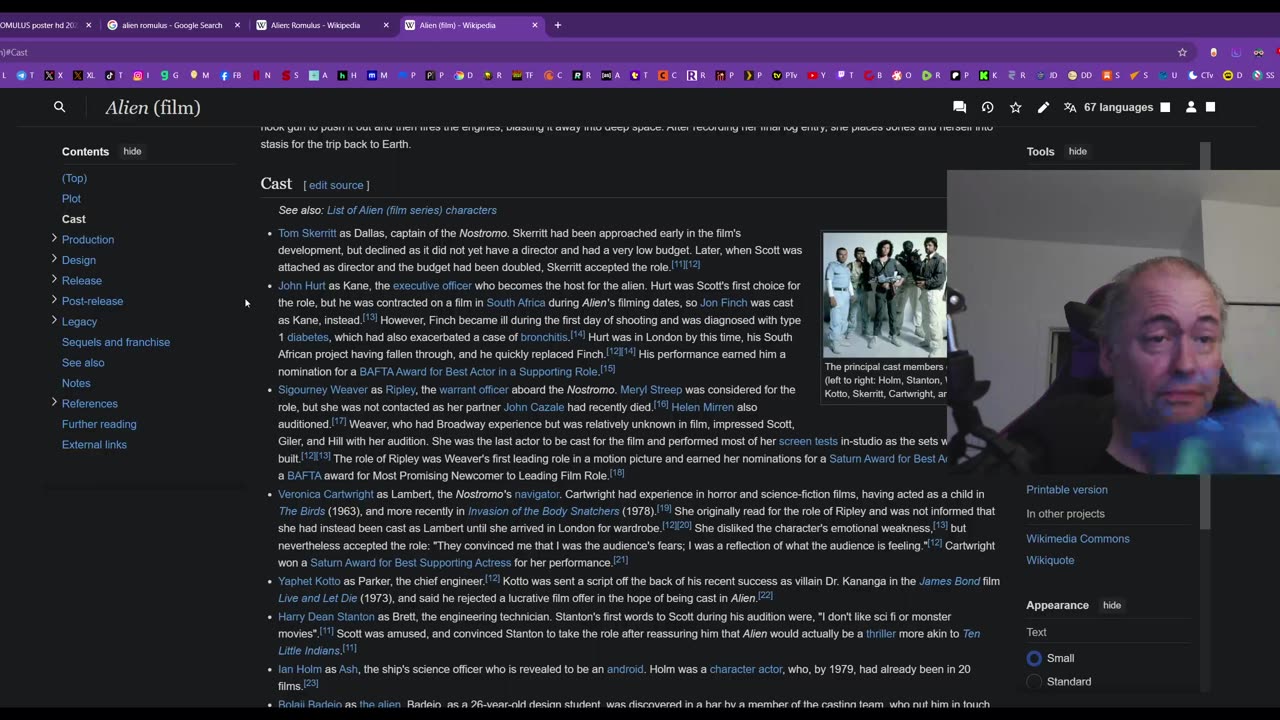Open the 'PTv' bookmark
This screenshot has height=720, width=1280.
click(785, 75)
